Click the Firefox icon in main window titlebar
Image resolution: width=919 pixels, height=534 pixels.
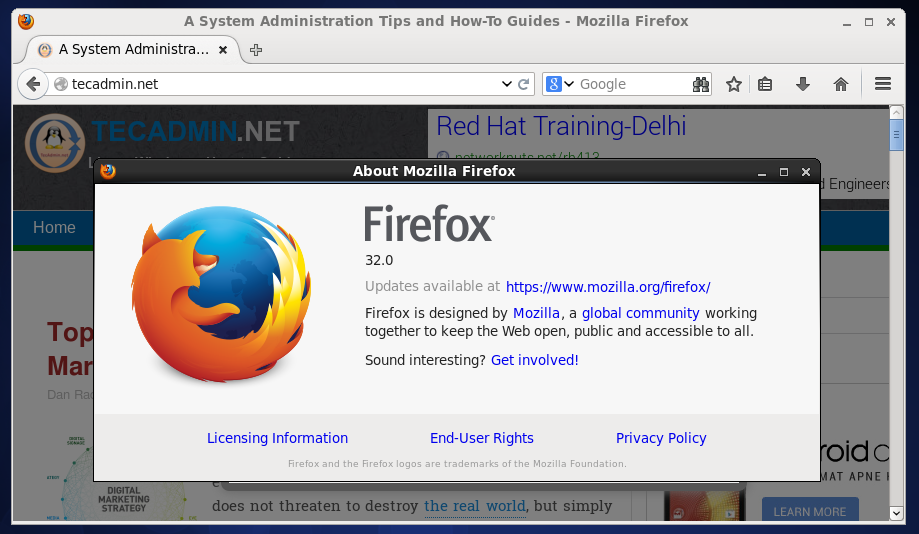pyautogui.click(x=26, y=22)
